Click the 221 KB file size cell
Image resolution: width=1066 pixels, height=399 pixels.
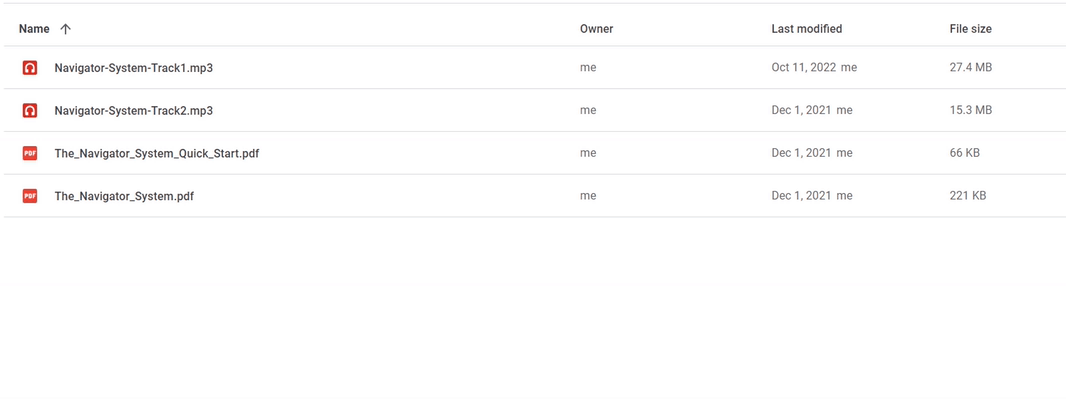point(967,196)
